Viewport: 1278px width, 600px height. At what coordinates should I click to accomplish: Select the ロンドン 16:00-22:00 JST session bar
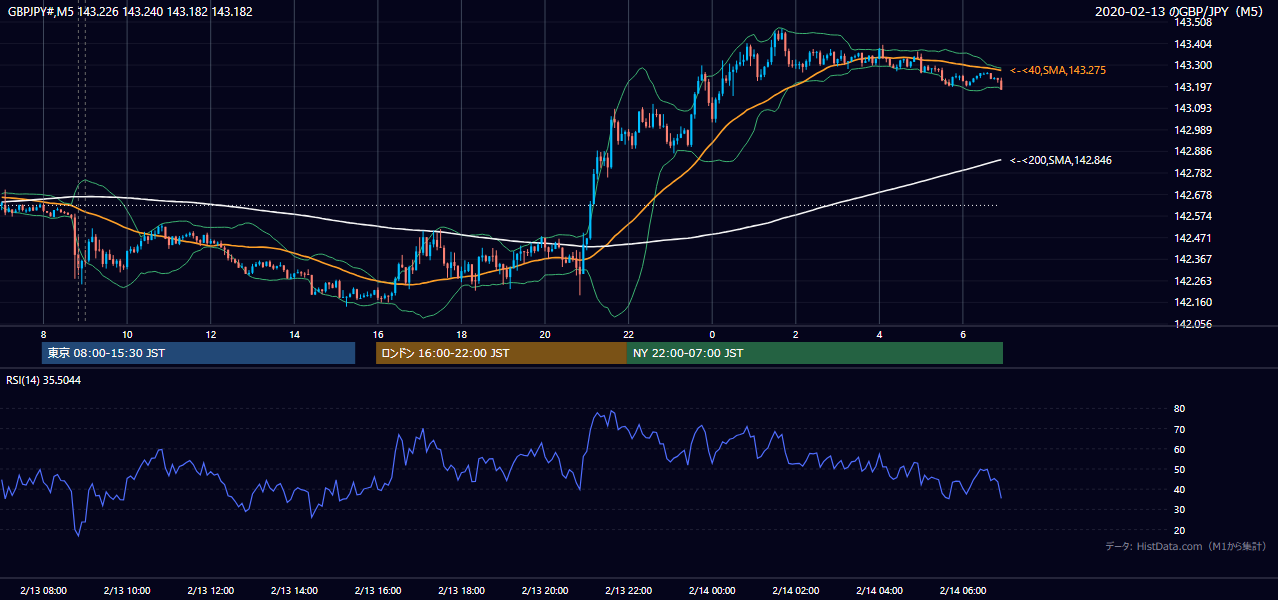click(x=501, y=353)
